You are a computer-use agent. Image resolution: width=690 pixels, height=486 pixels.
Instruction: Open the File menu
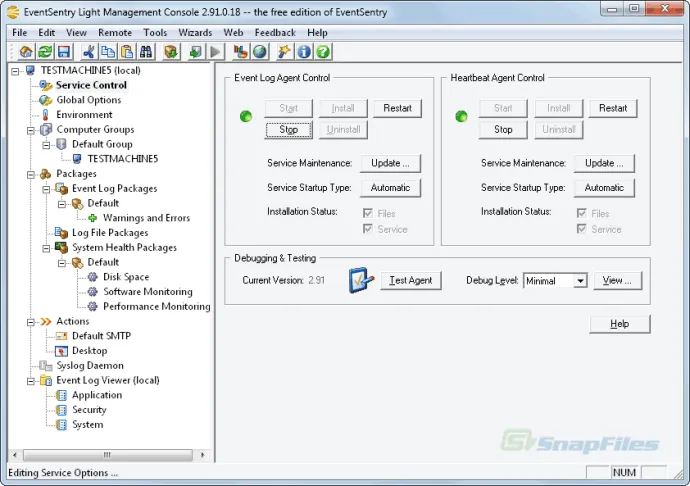click(19, 33)
